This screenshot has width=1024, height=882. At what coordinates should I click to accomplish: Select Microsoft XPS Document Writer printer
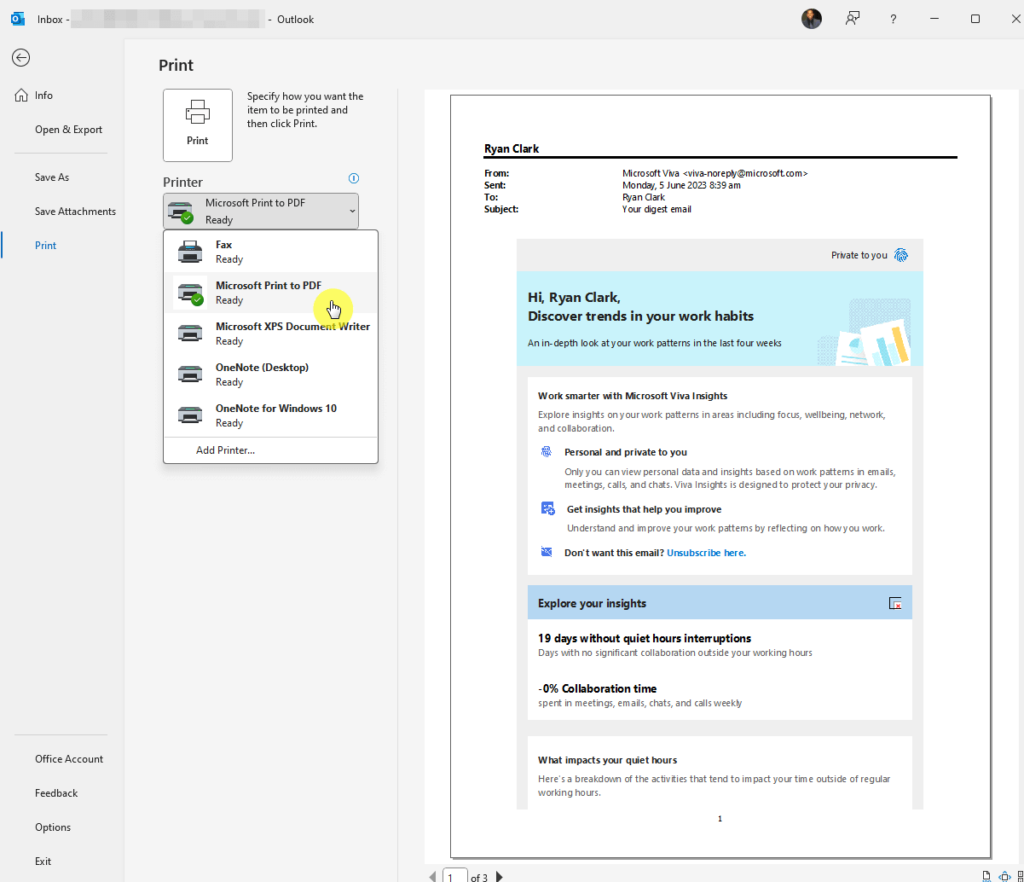point(270,333)
